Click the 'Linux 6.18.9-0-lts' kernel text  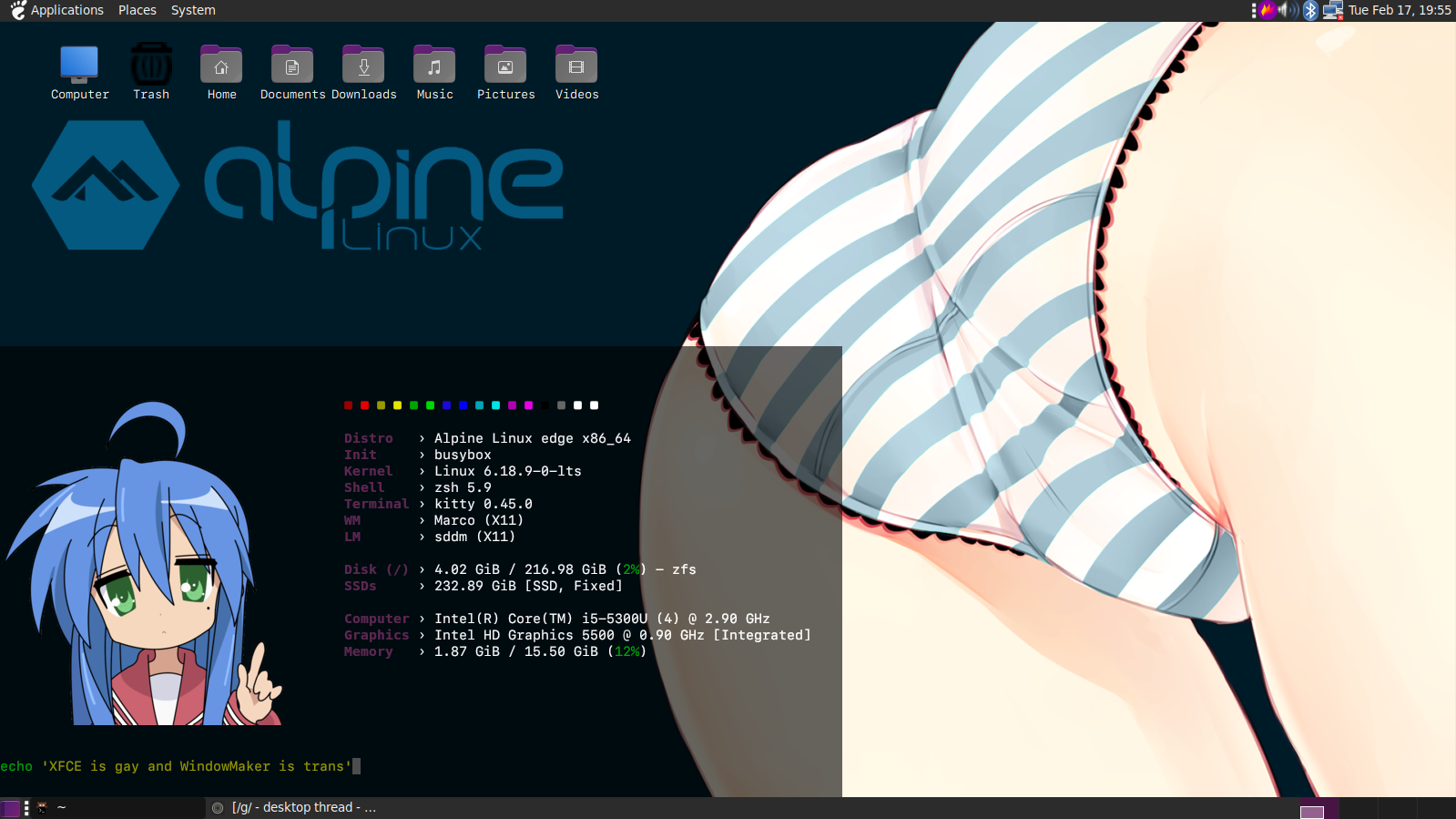click(x=507, y=471)
